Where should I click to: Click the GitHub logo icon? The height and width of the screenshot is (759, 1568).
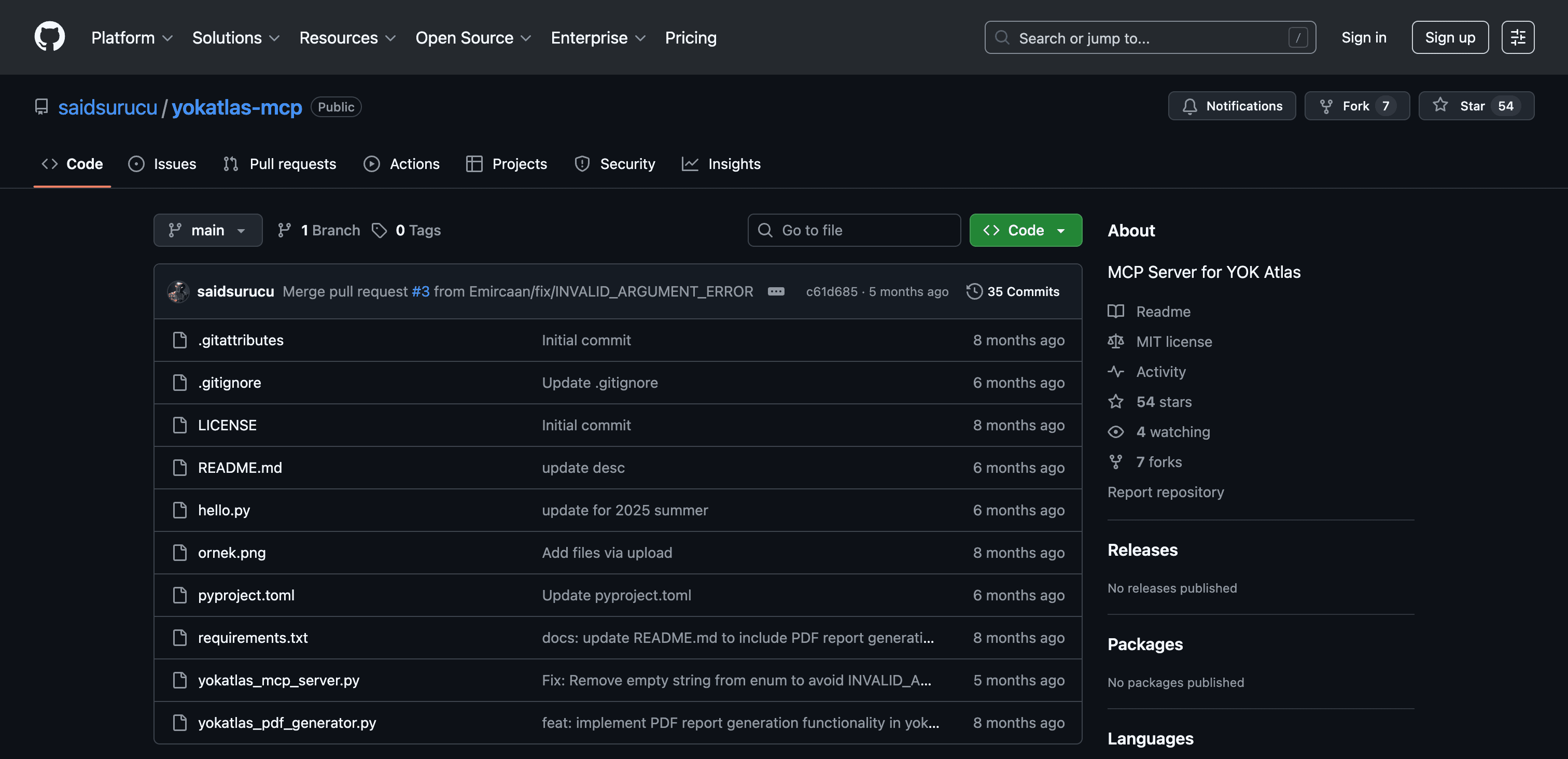click(49, 37)
